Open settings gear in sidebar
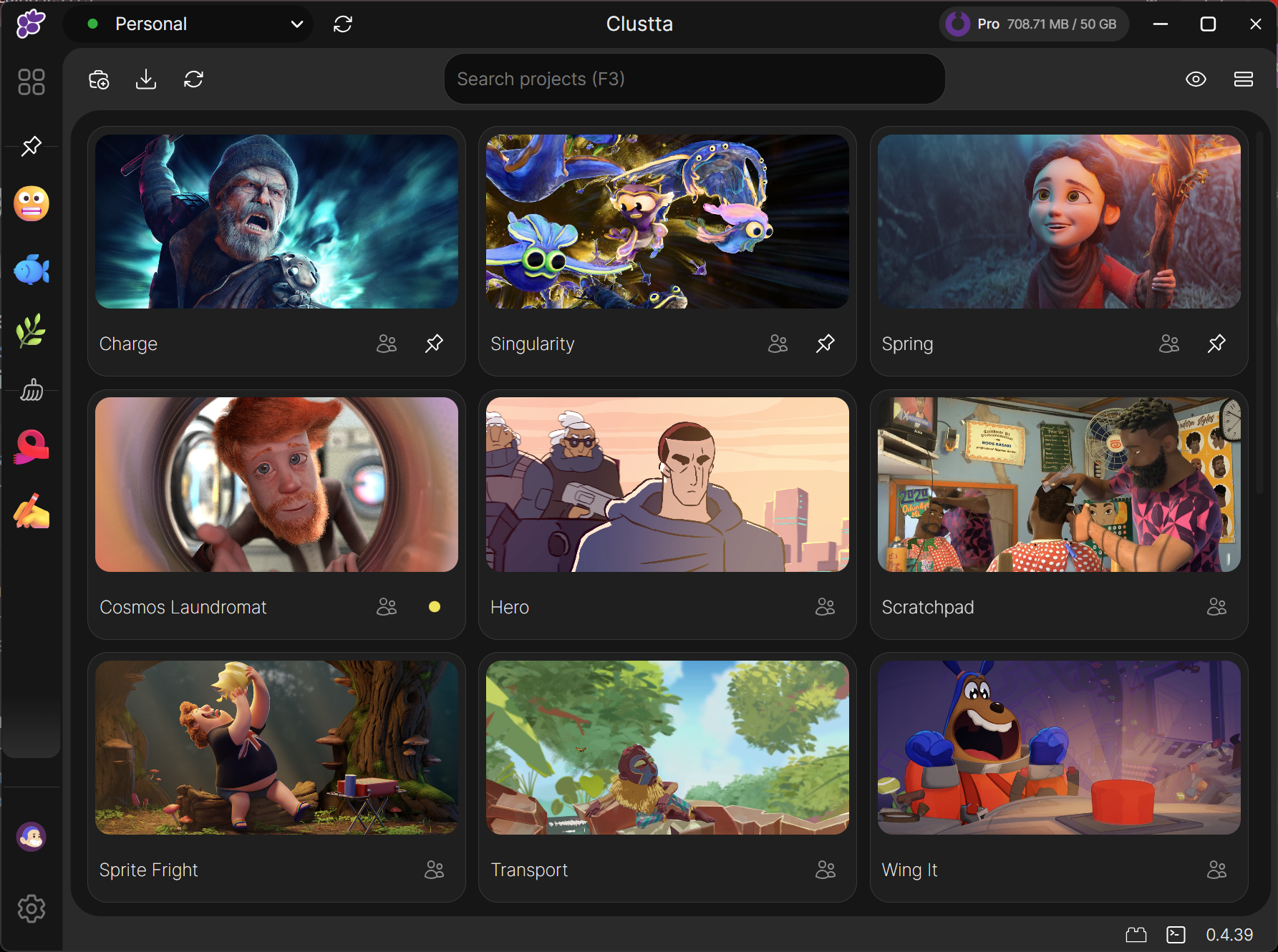 [x=32, y=909]
